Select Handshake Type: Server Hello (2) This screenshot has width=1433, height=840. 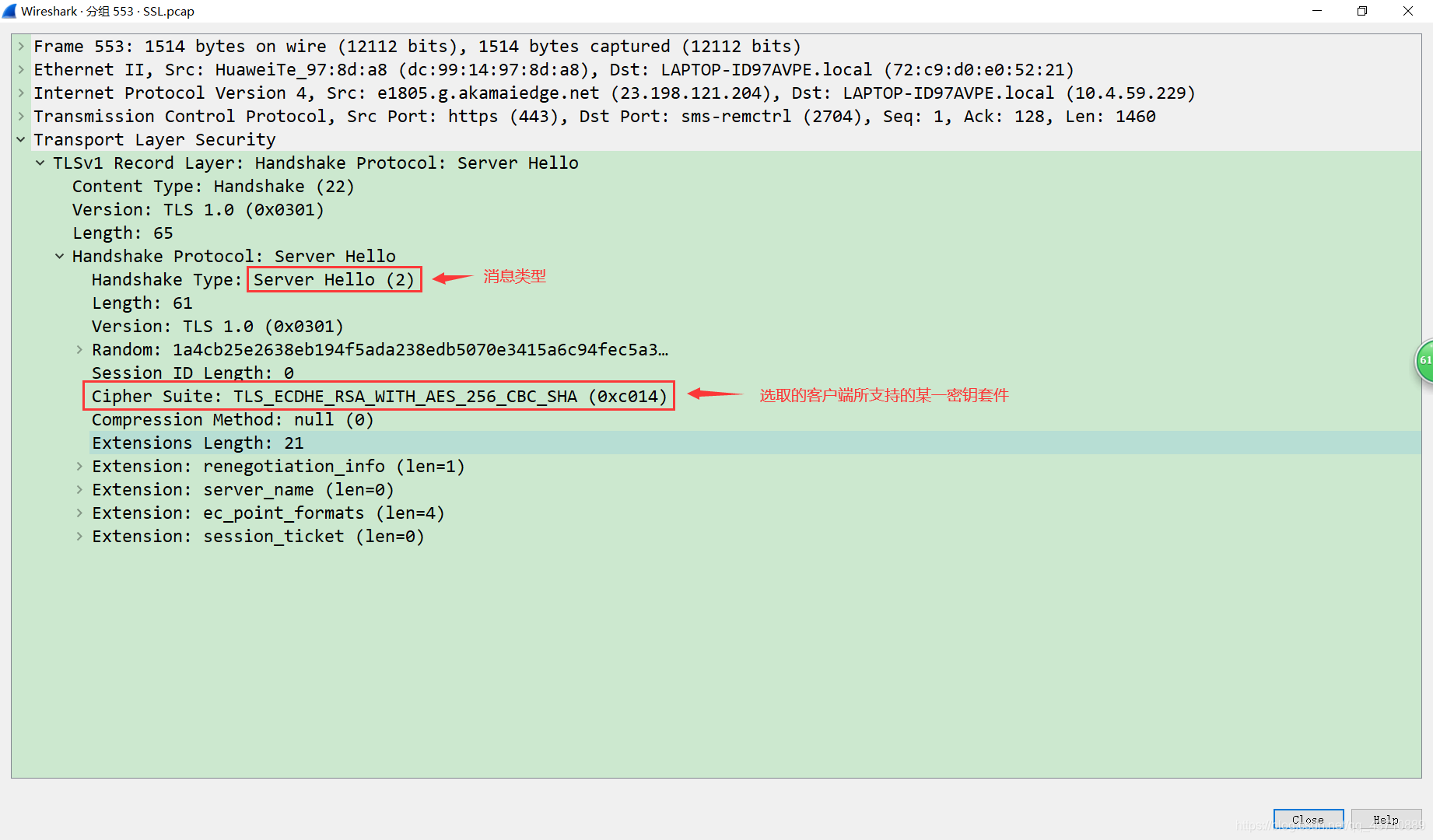[254, 280]
